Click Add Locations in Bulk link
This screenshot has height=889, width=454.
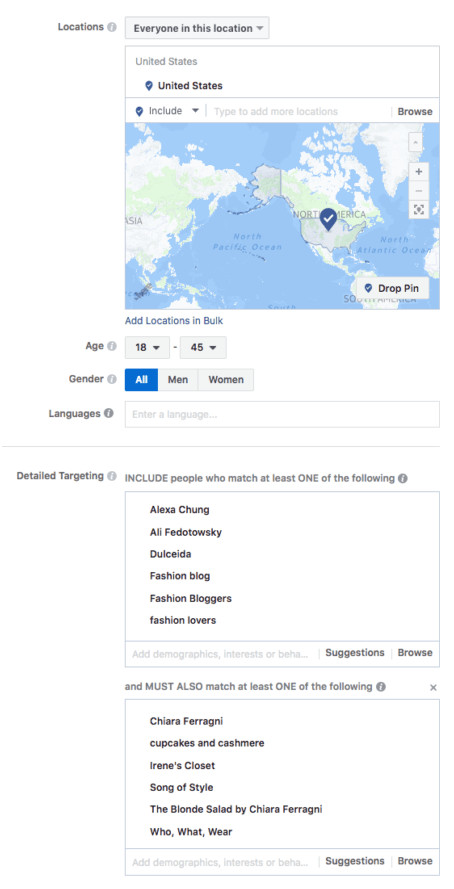click(x=174, y=320)
